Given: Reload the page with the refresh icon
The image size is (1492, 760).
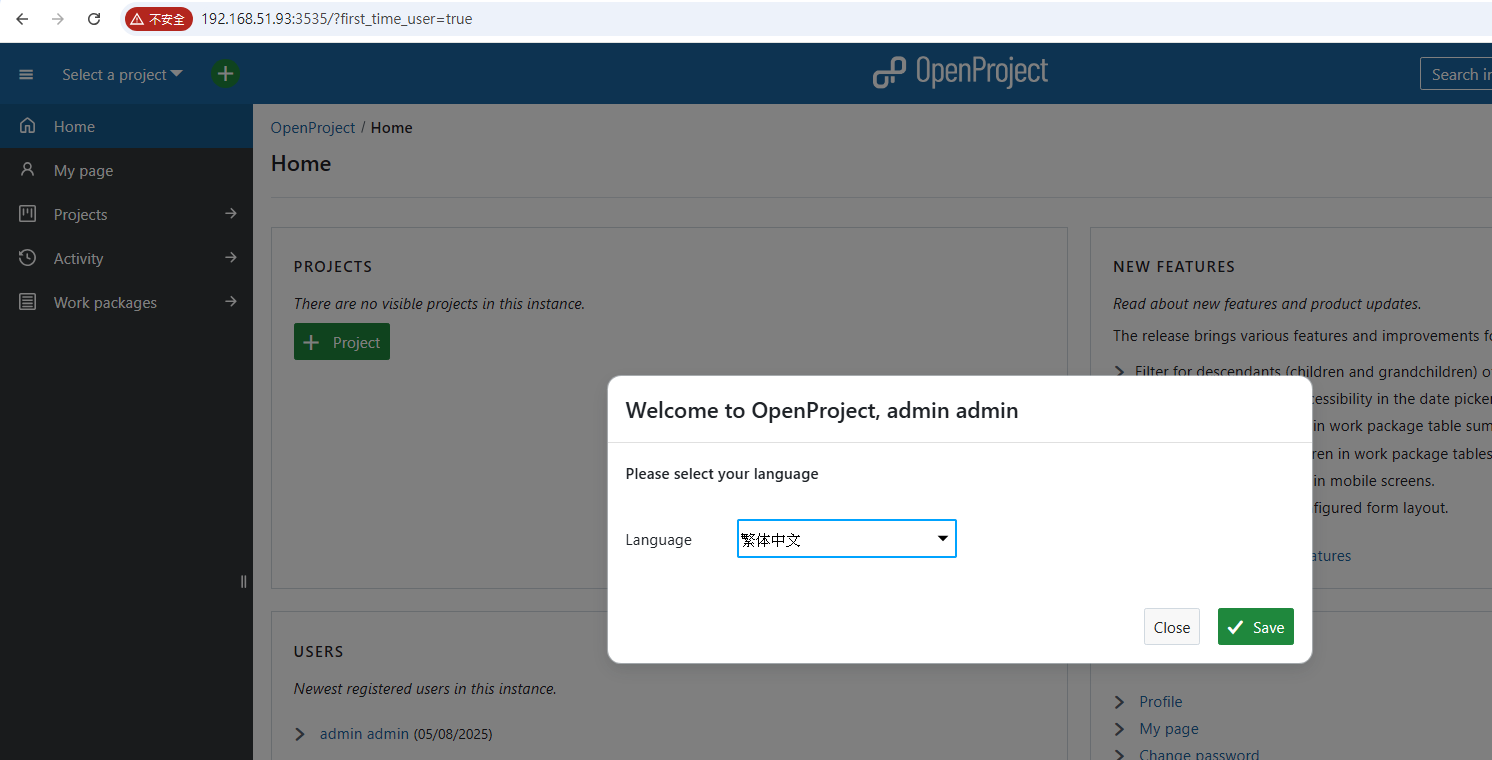Looking at the screenshot, I should tap(94, 19).
